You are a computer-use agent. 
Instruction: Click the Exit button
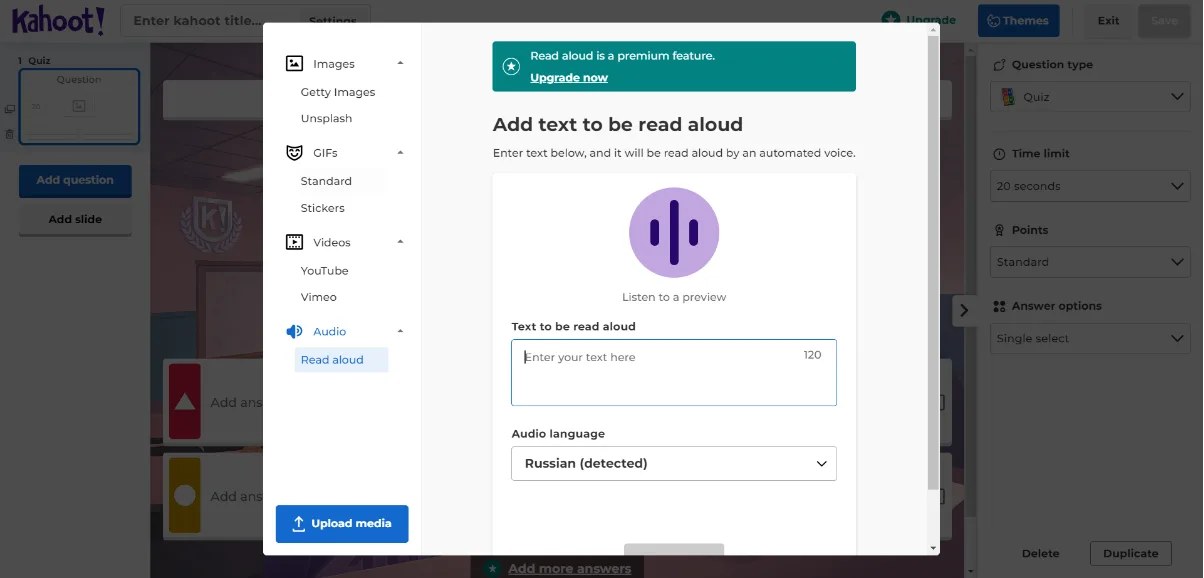tap(1108, 20)
